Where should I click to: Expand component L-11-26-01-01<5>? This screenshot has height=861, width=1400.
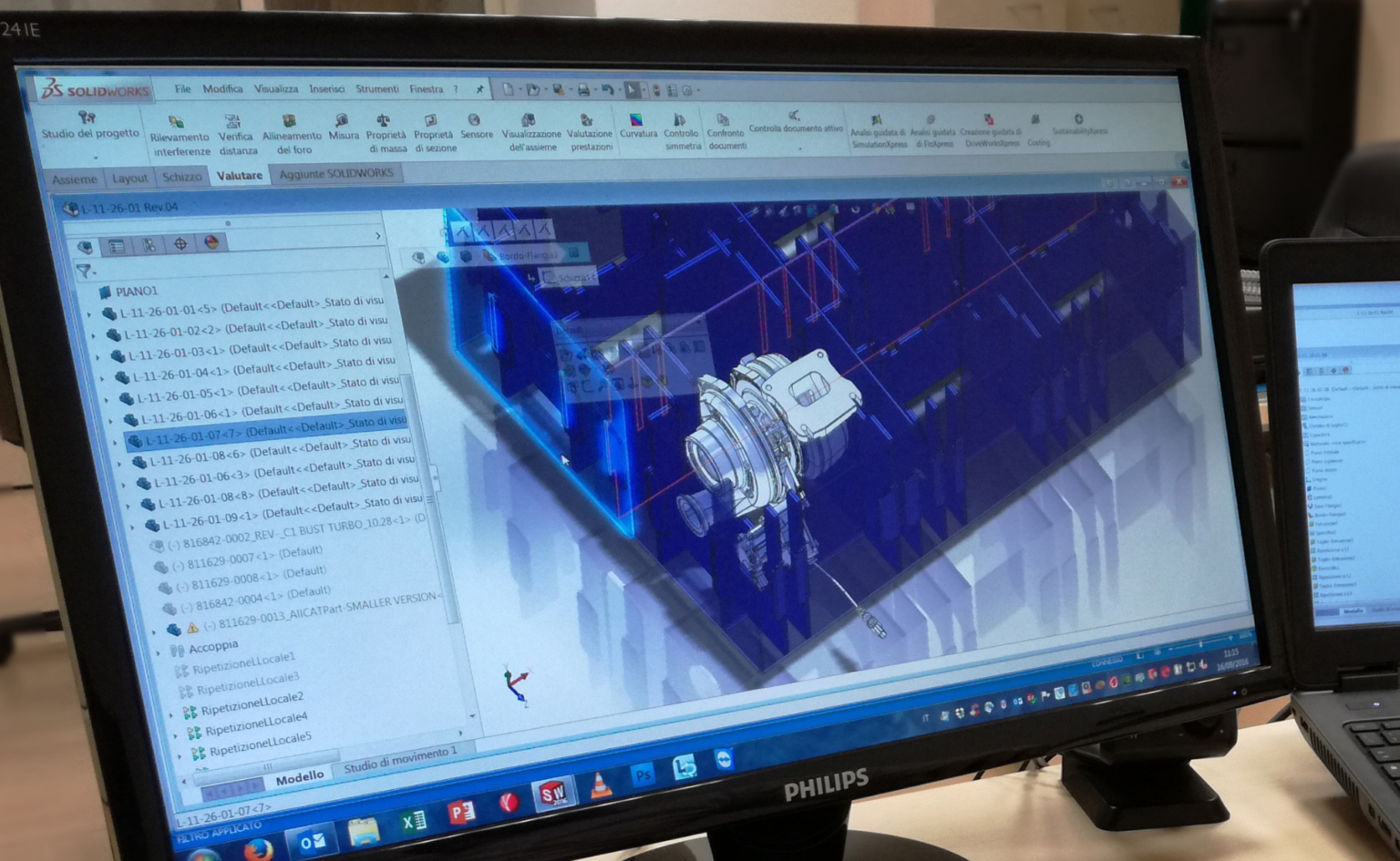(90, 314)
